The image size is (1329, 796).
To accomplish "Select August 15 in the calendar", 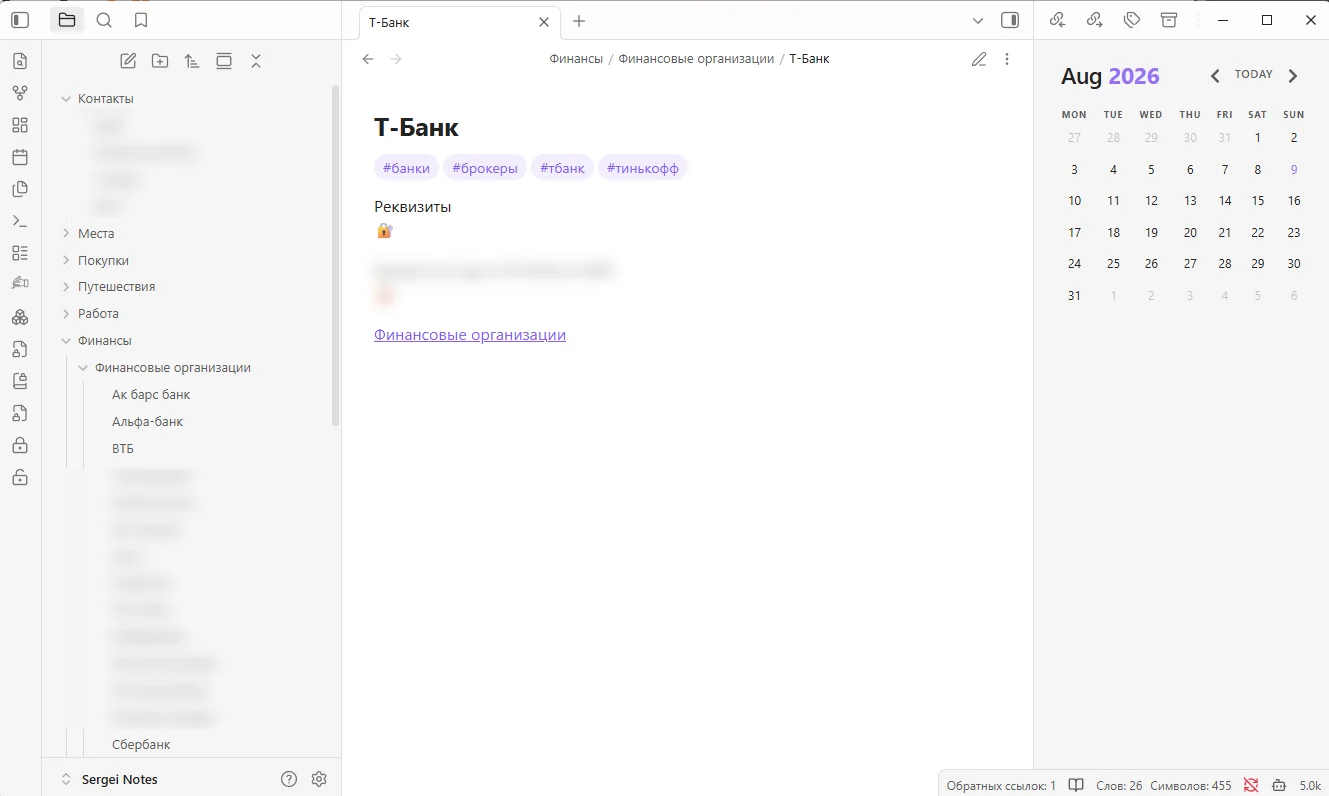I will 1258,201.
